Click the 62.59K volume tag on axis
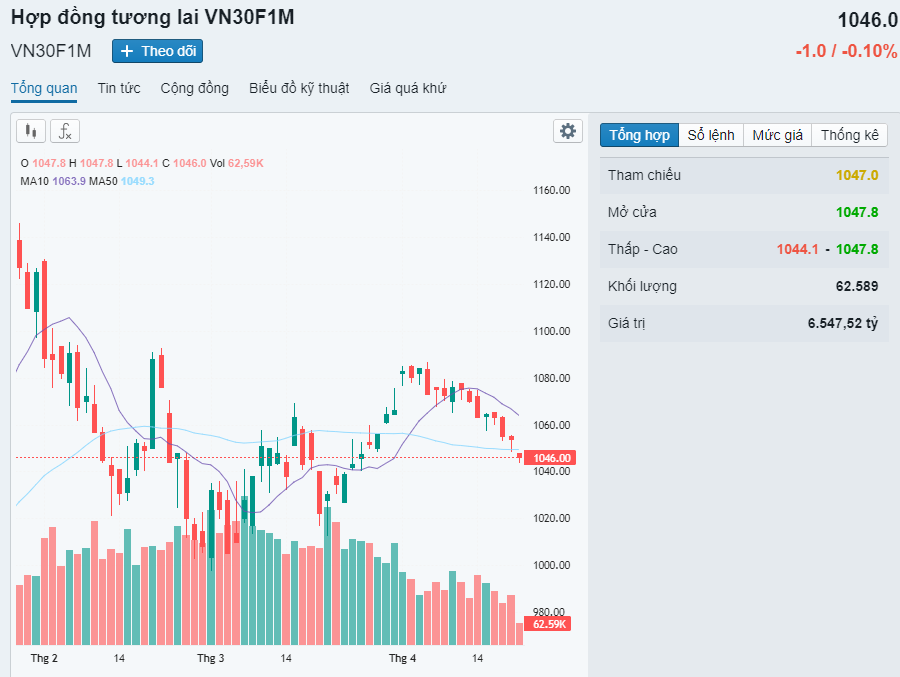900x677 pixels. click(x=549, y=624)
